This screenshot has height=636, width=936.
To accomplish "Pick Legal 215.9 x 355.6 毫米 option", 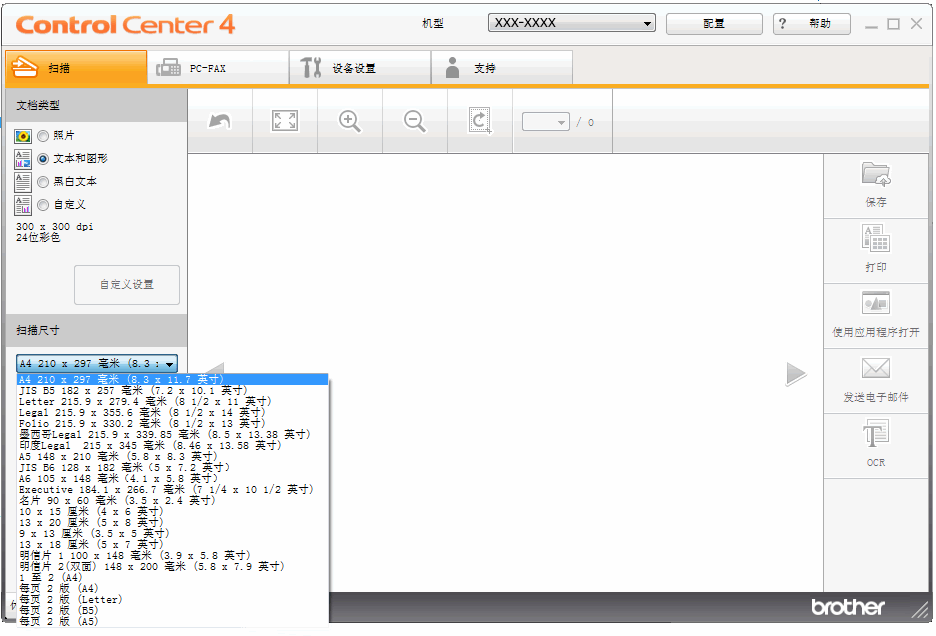I will point(173,413).
